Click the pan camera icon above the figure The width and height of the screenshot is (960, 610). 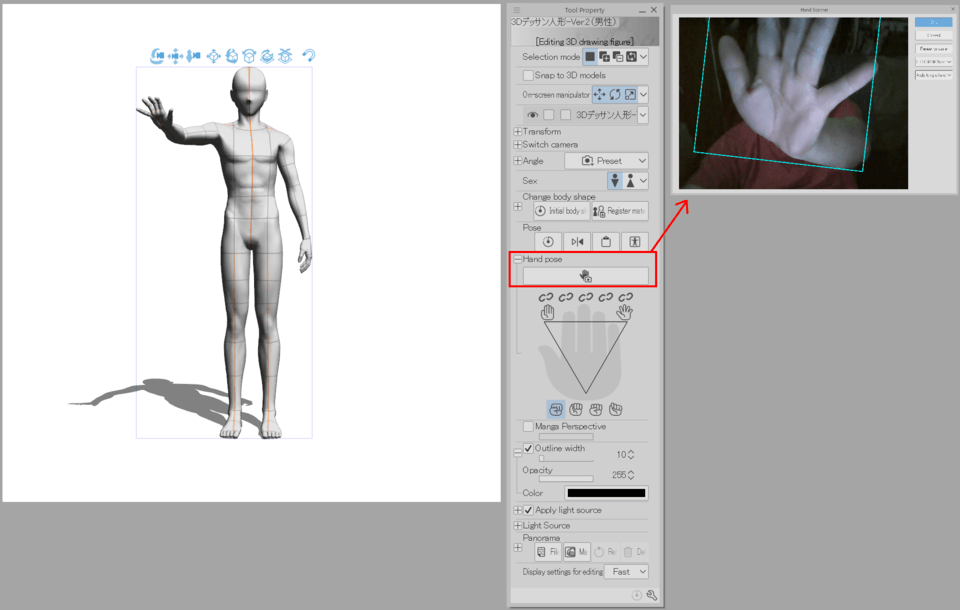pos(176,56)
